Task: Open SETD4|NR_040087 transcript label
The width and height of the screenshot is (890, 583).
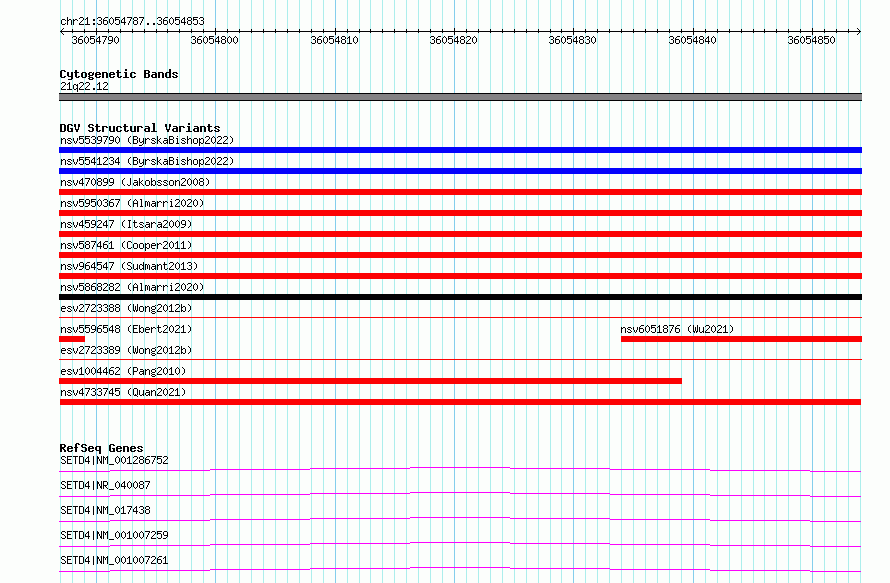Action: click(105, 485)
